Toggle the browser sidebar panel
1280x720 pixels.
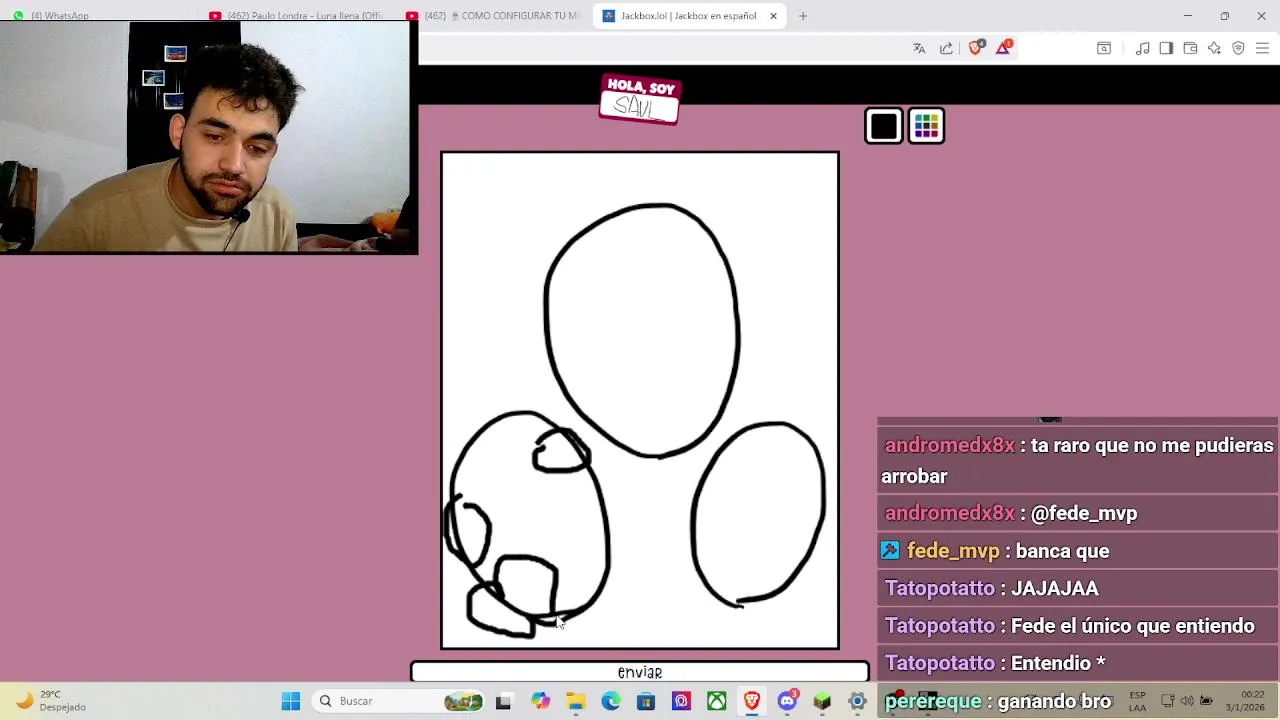pyautogui.click(x=1166, y=48)
